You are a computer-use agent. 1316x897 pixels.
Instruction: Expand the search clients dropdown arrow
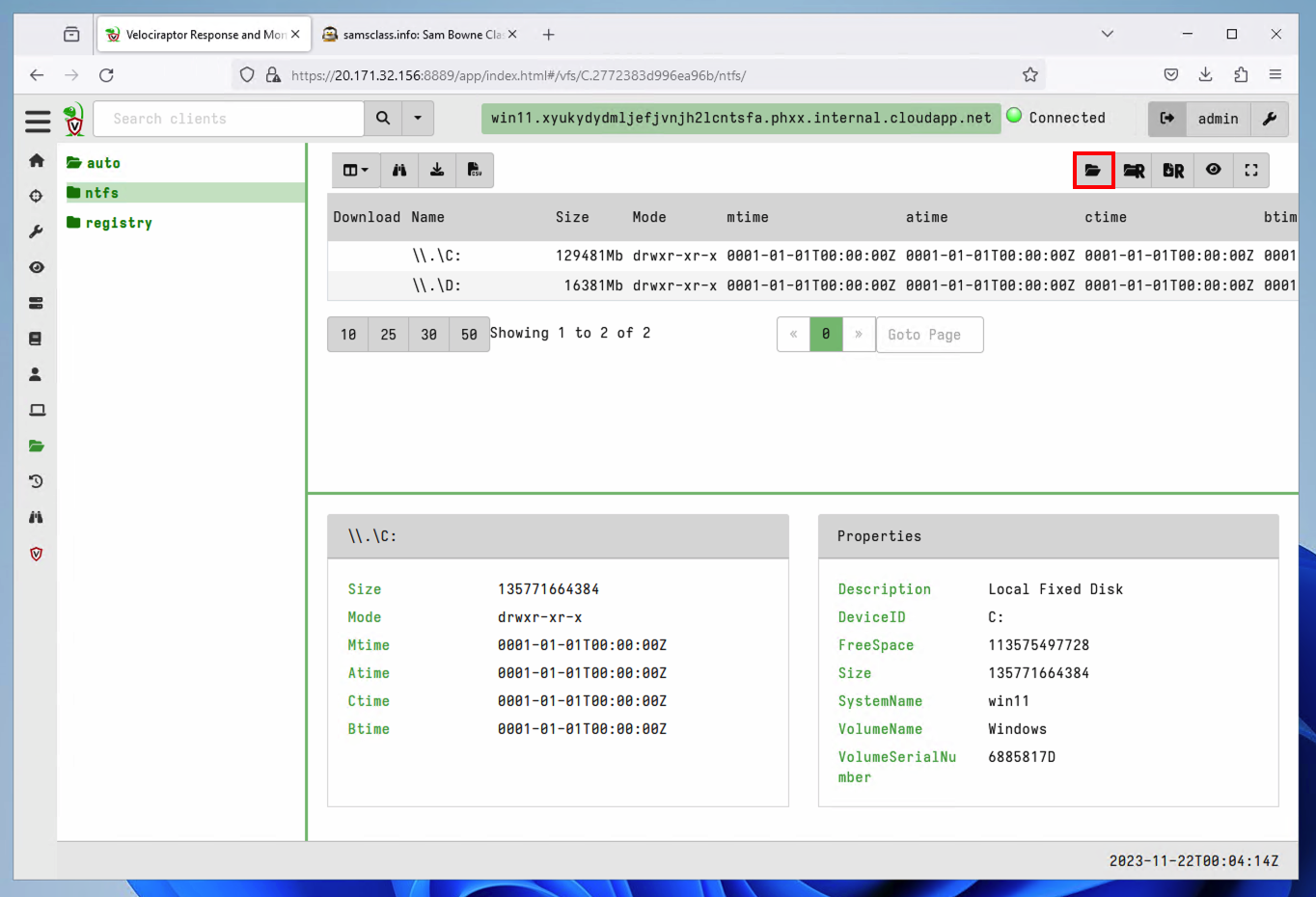point(418,119)
